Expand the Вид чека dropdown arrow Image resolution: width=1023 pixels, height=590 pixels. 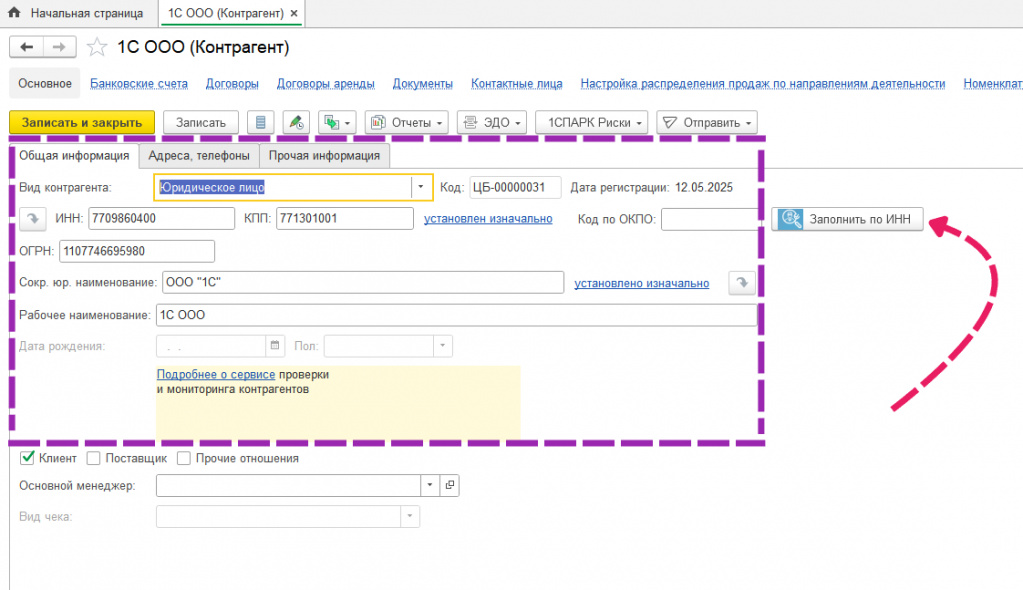tap(410, 516)
